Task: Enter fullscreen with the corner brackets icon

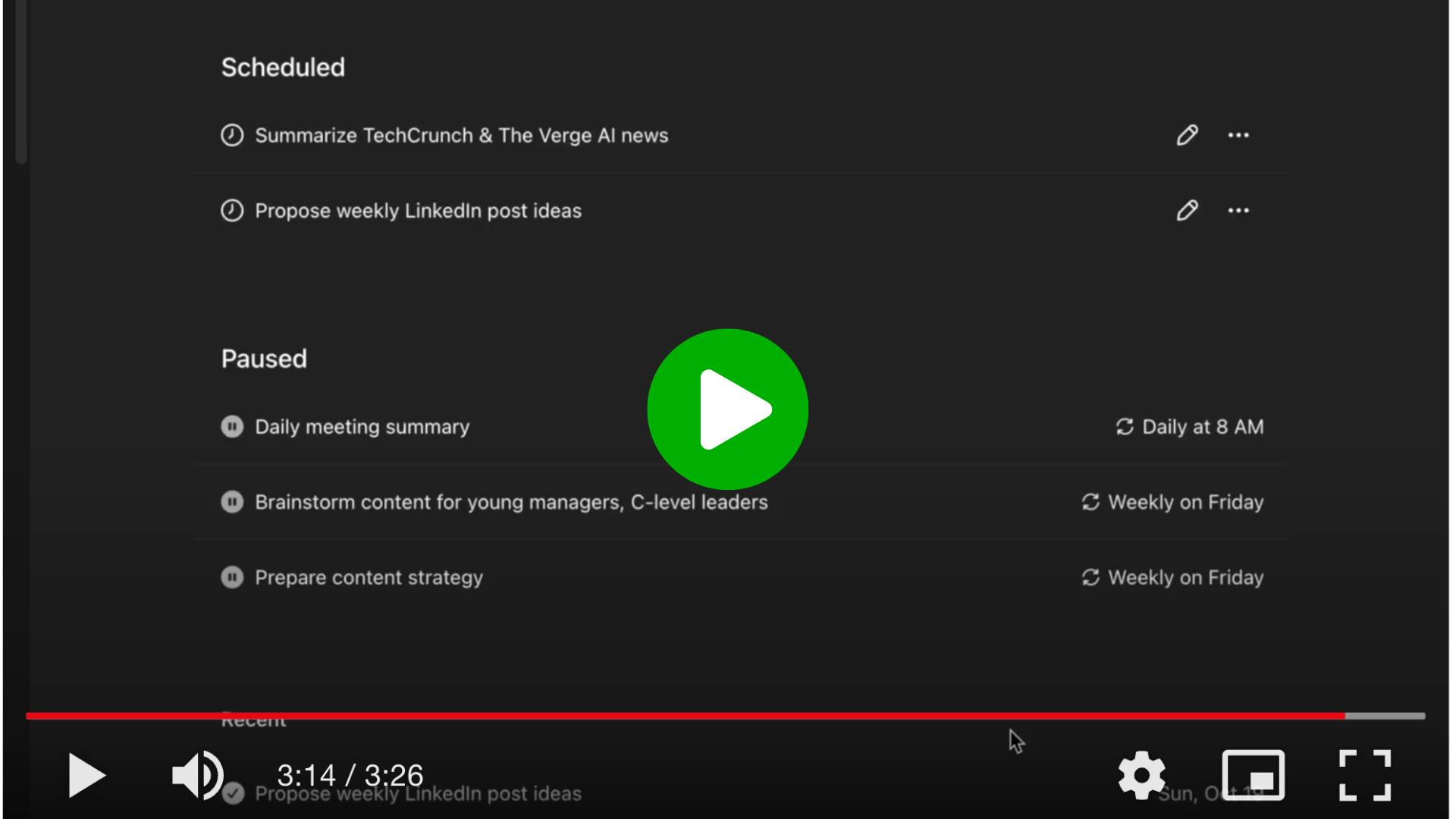Action: point(1364,775)
